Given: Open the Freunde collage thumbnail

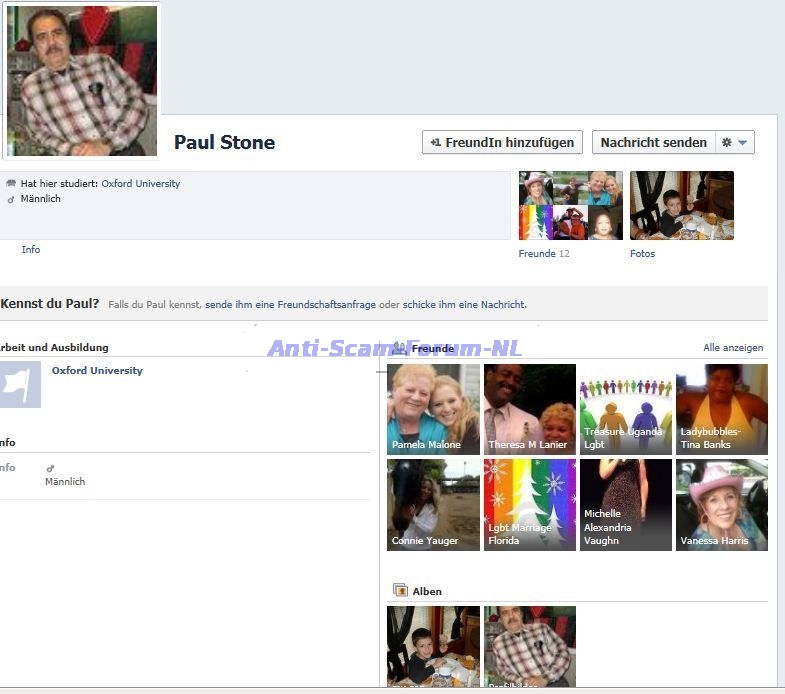Looking at the screenshot, I should (570, 205).
